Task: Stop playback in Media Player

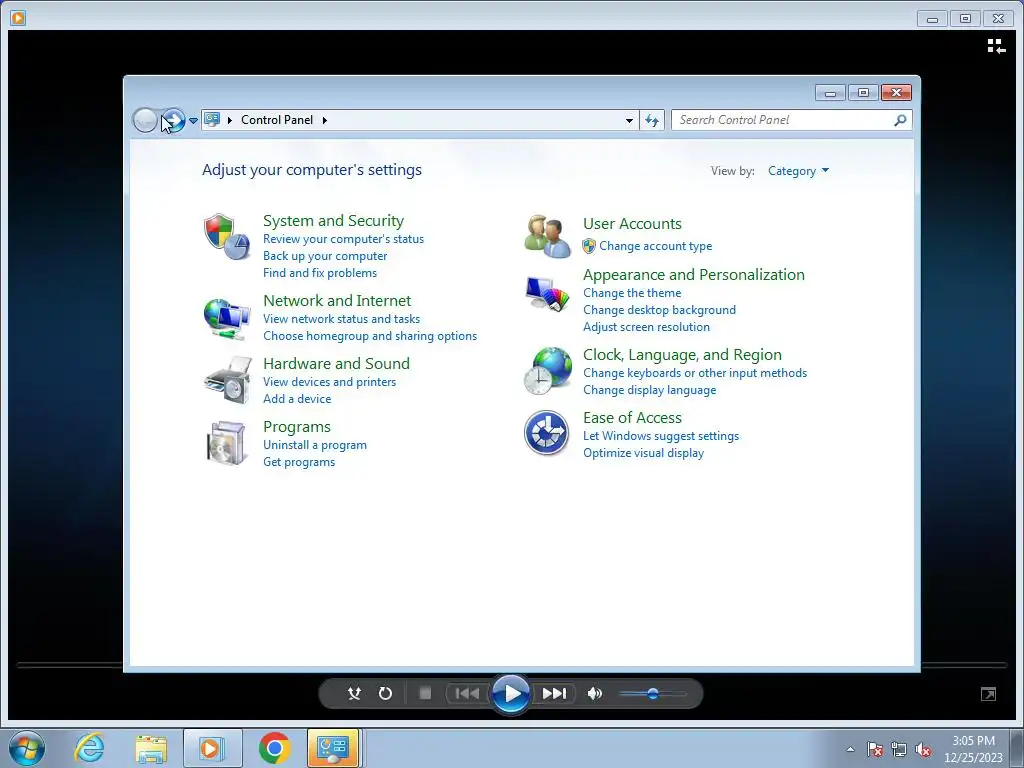Action: point(425,693)
